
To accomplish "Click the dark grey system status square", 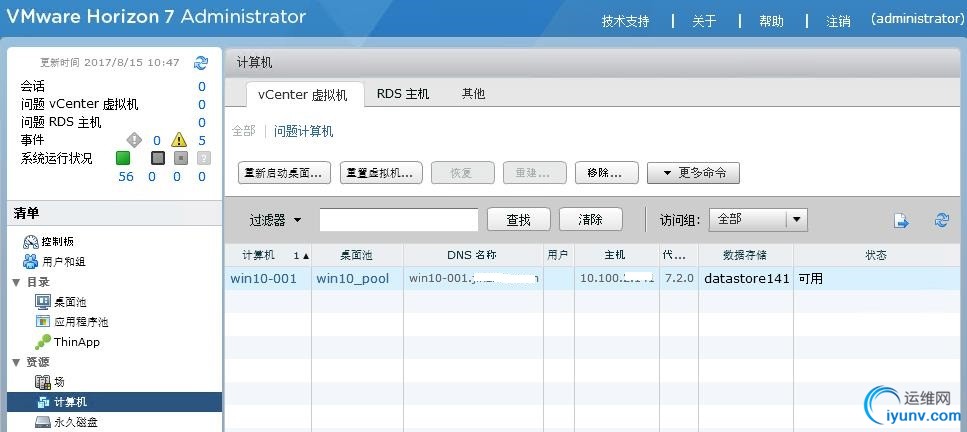I will tap(158, 159).
